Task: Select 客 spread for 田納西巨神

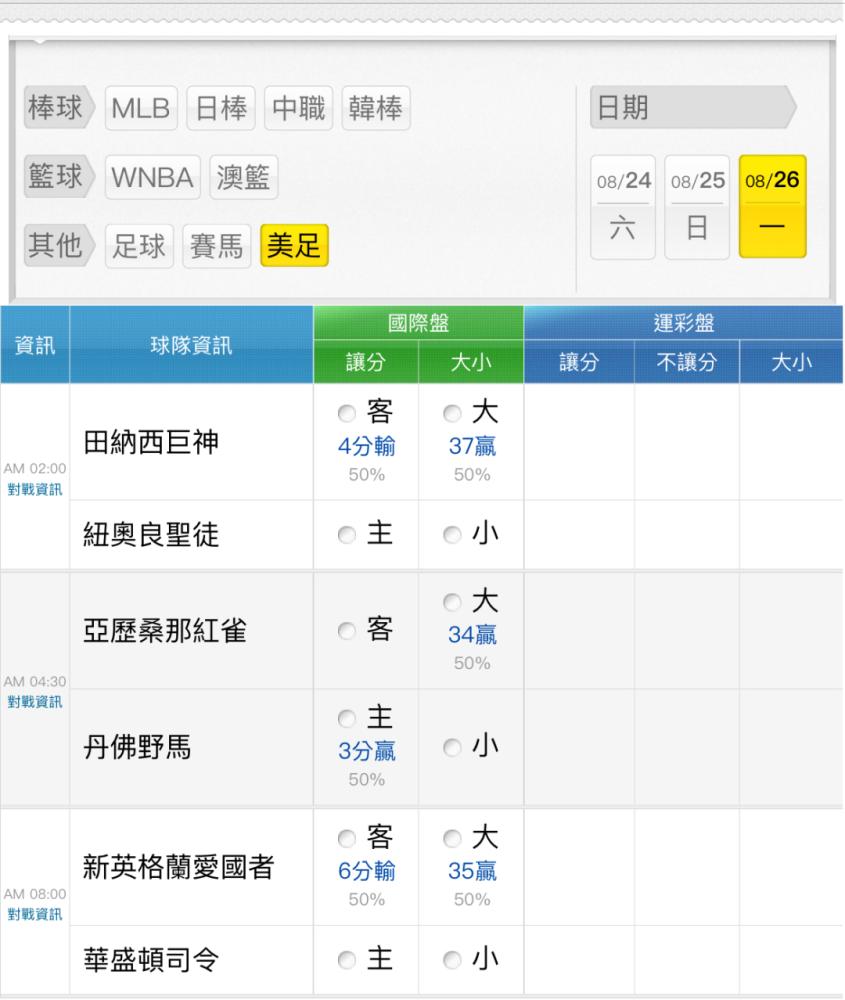Action: pyautogui.click(x=347, y=413)
